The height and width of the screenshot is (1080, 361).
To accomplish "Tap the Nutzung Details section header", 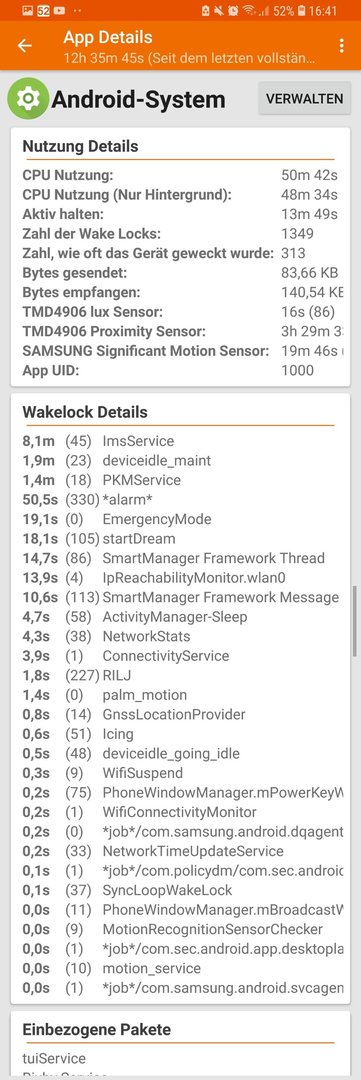I will point(80,146).
